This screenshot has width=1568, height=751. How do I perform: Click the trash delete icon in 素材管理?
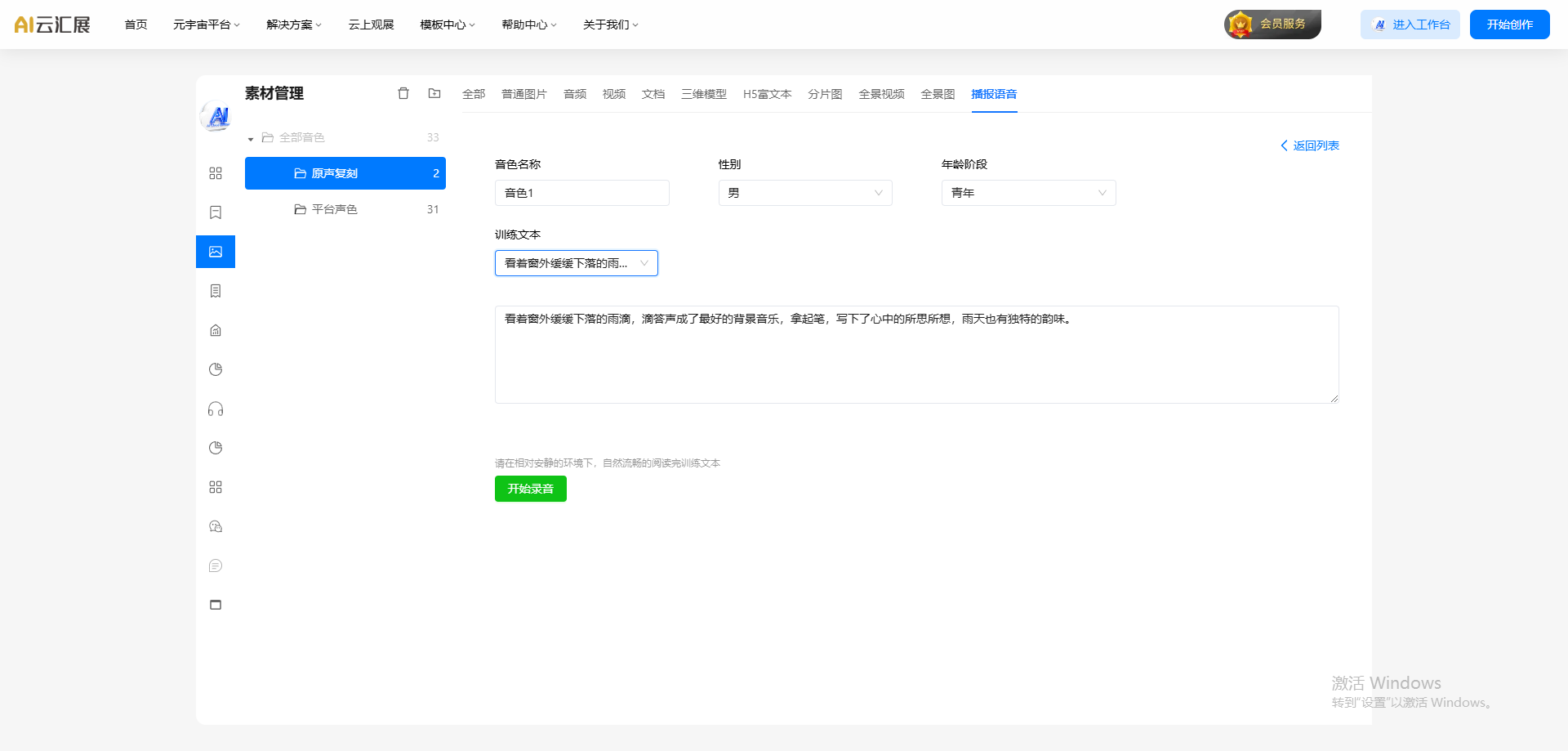pos(403,93)
